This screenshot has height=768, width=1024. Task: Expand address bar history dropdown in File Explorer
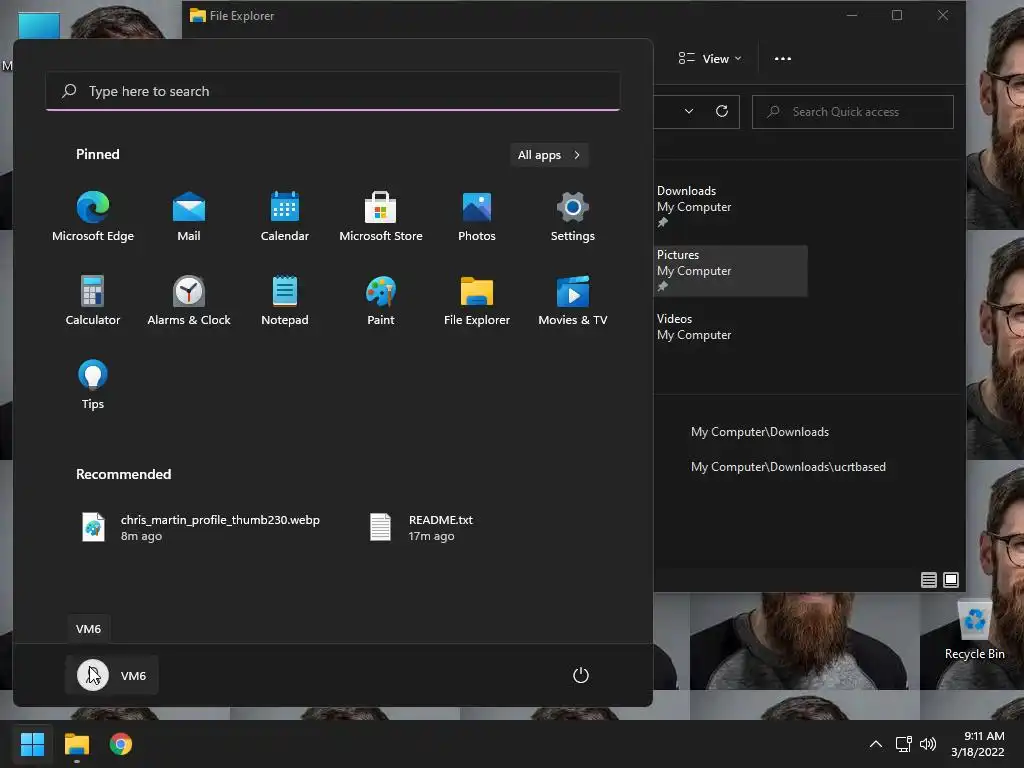click(x=688, y=112)
